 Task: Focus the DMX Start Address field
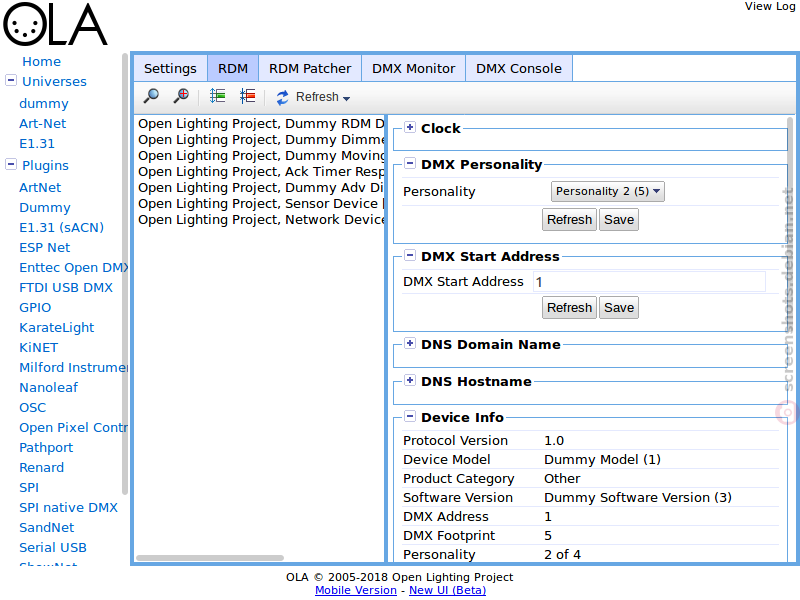649,282
